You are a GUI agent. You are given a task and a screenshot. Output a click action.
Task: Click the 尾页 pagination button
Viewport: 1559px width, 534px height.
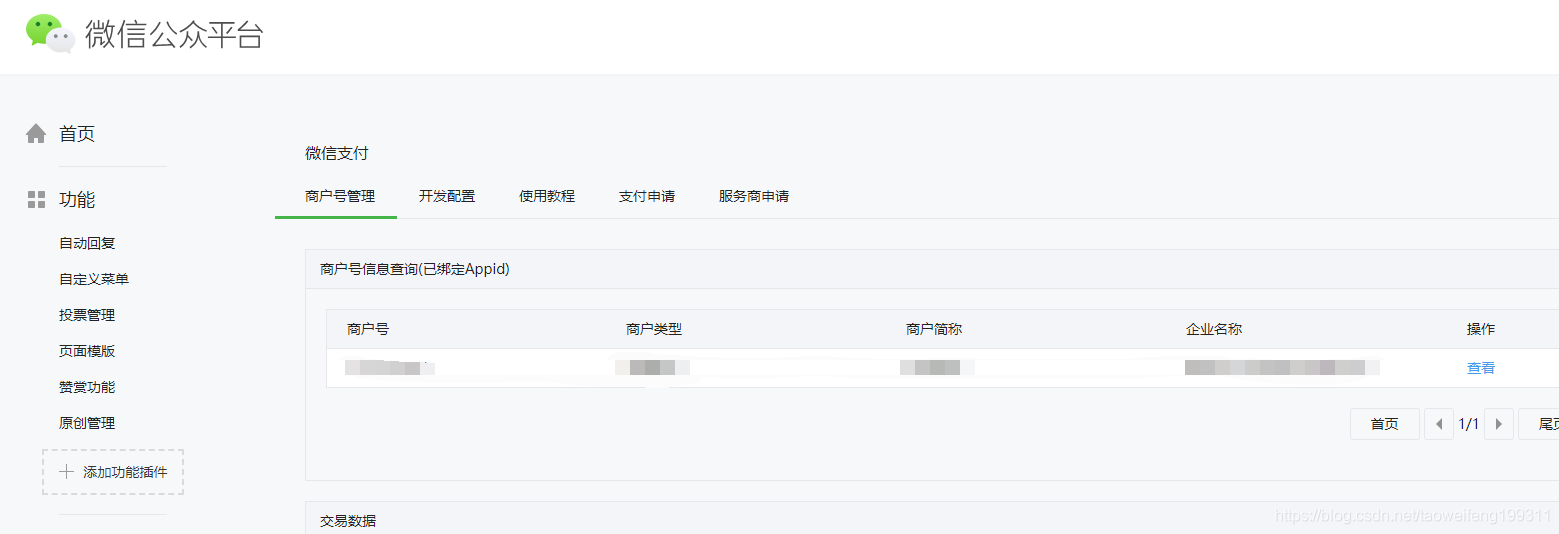[1541, 424]
